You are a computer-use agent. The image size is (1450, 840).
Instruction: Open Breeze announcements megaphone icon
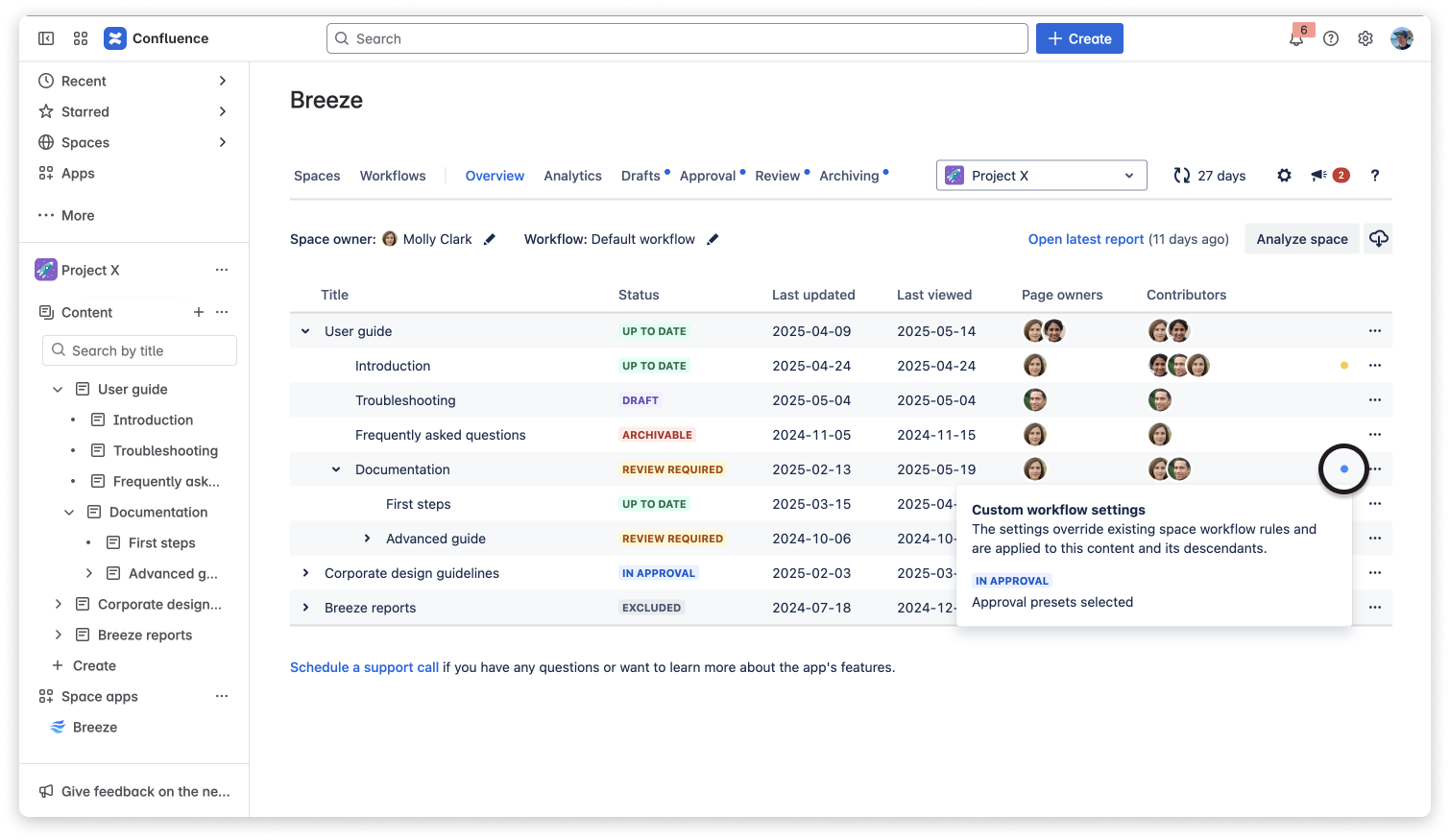[1319, 176]
